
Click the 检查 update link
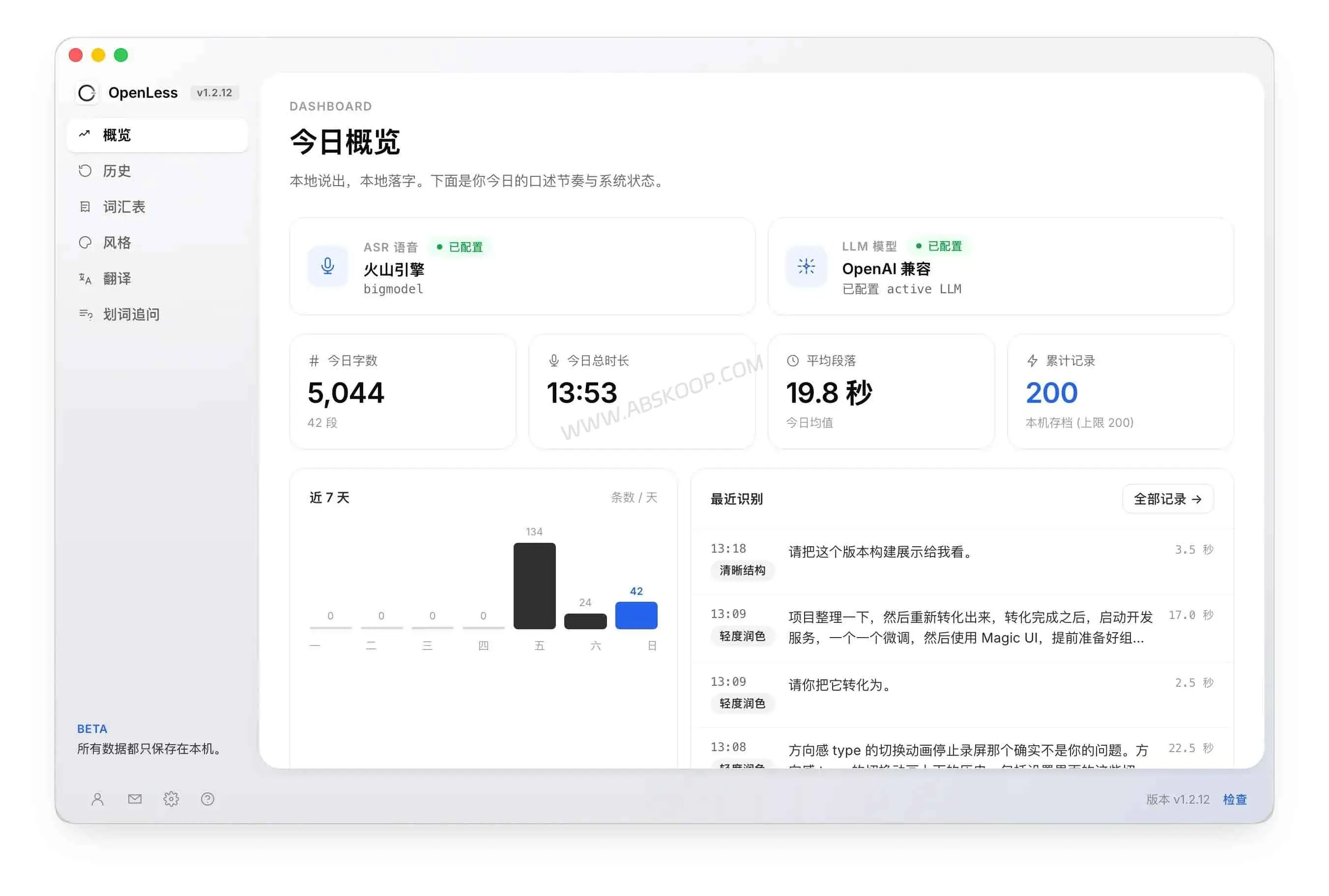click(1234, 799)
